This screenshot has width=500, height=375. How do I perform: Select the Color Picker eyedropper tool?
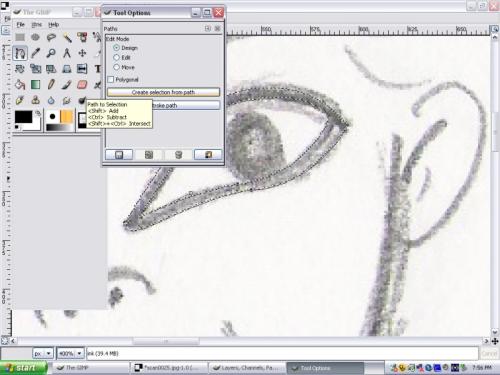coord(35,53)
